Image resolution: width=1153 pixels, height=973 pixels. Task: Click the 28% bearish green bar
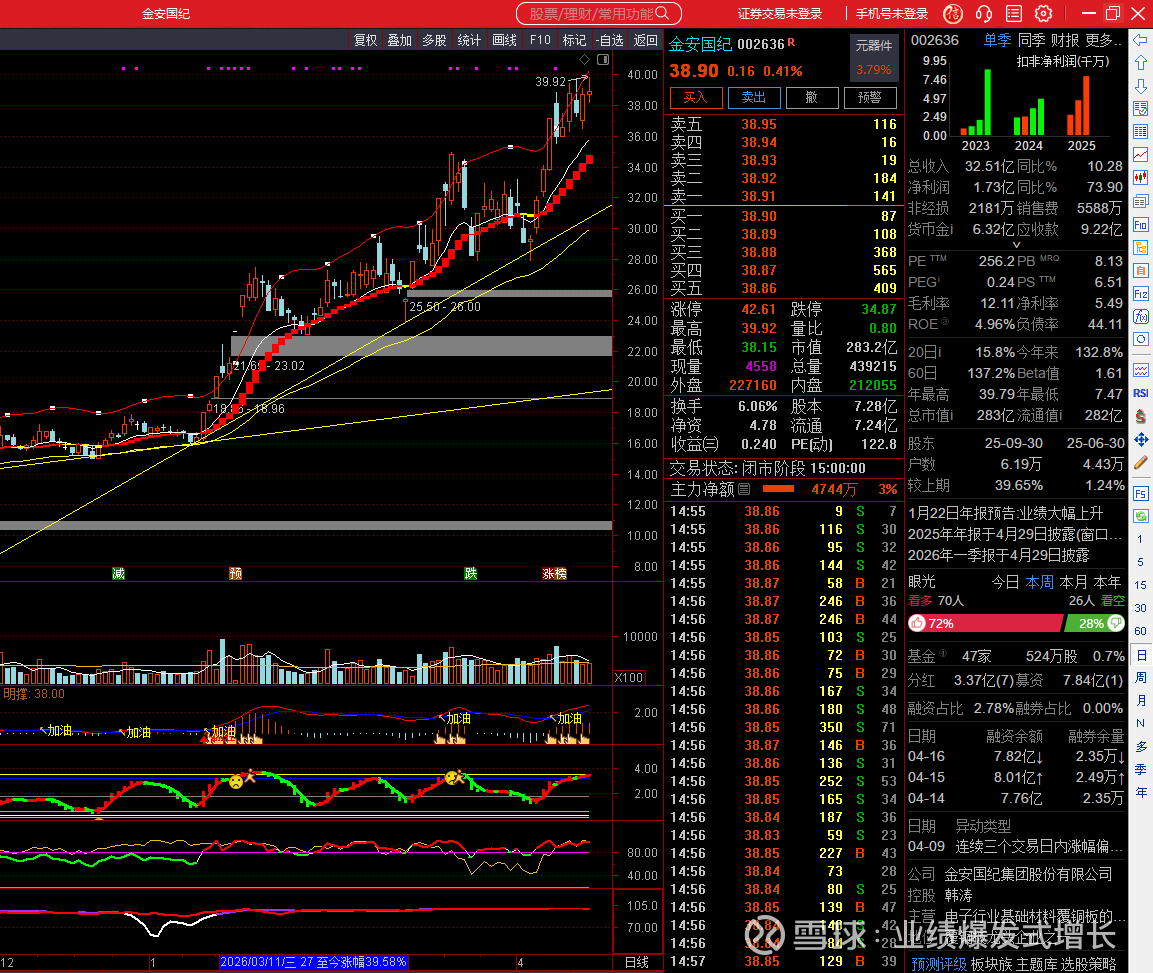(x=1094, y=624)
